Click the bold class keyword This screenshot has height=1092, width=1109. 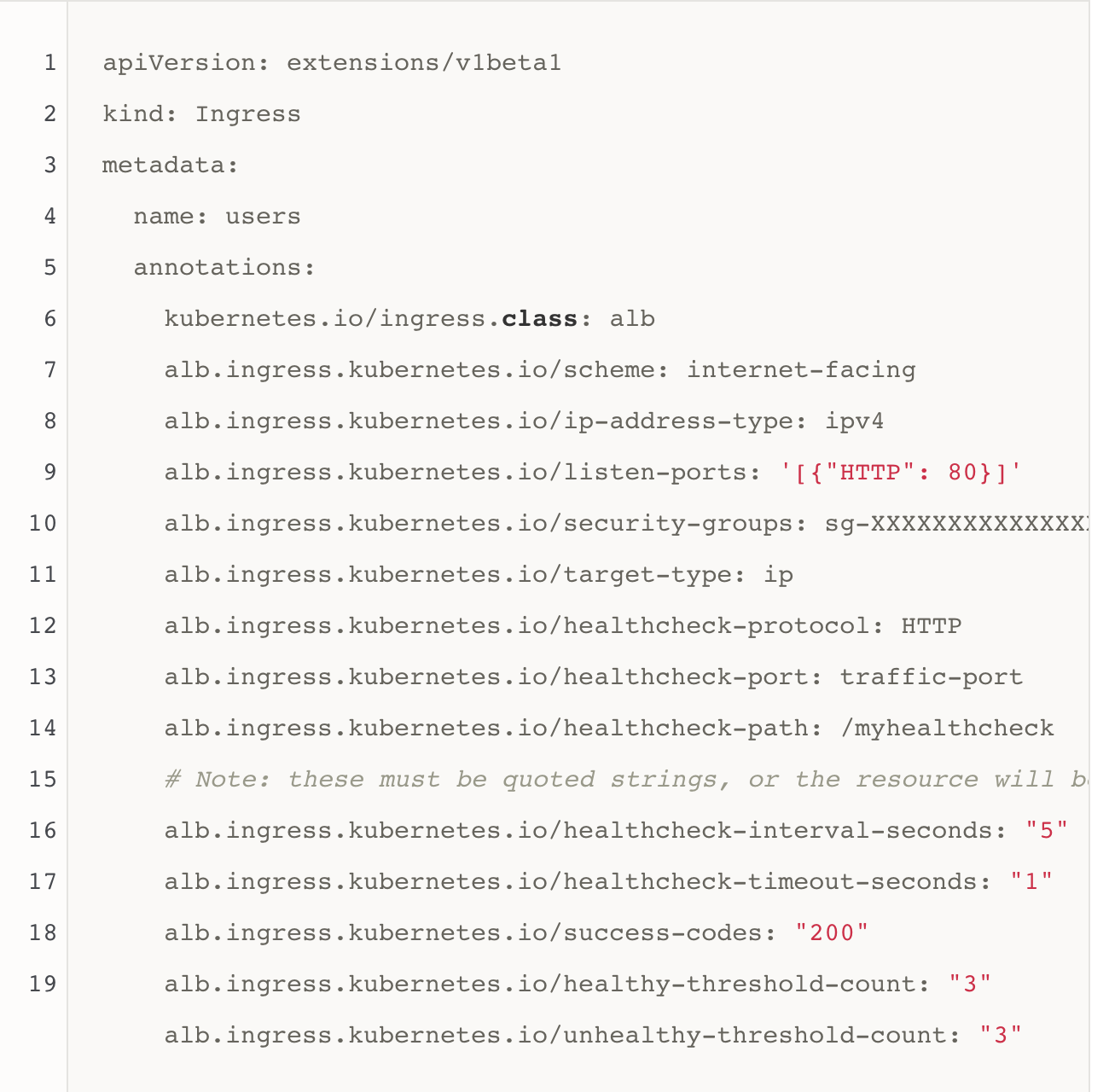[540, 319]
